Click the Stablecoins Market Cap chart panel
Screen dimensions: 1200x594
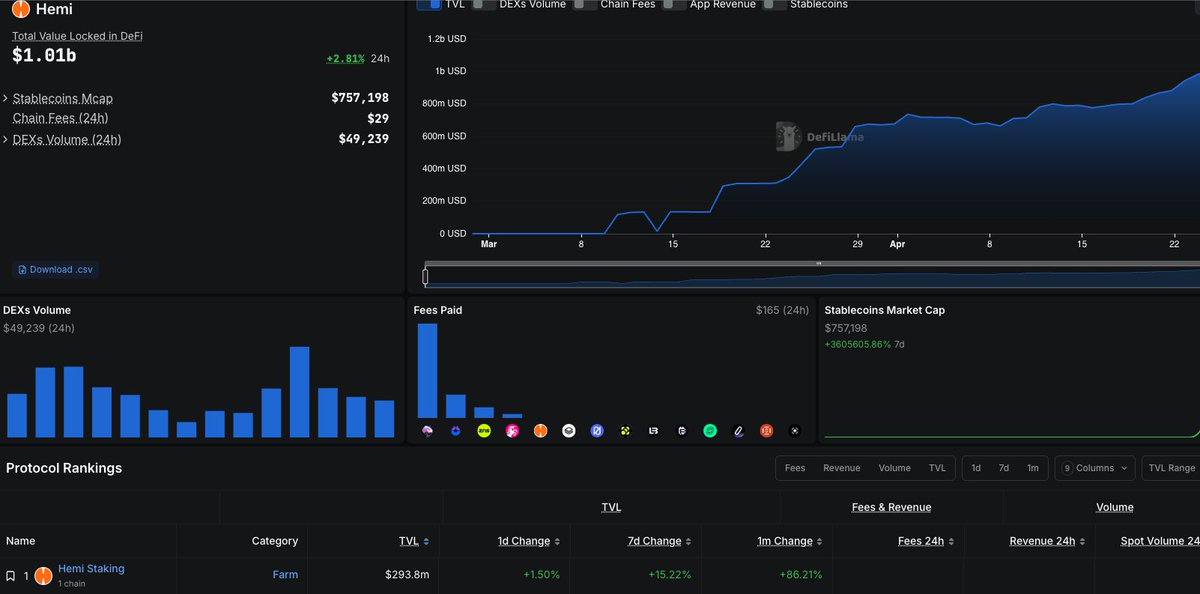point(1009,370)
